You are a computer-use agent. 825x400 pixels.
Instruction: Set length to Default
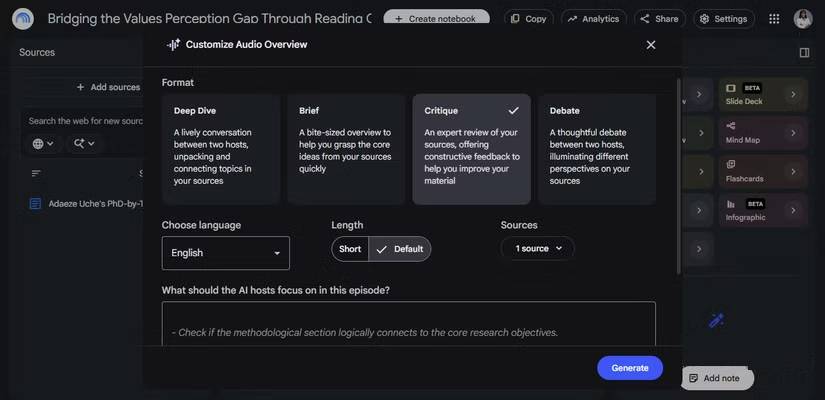click(x=400, y=249)
